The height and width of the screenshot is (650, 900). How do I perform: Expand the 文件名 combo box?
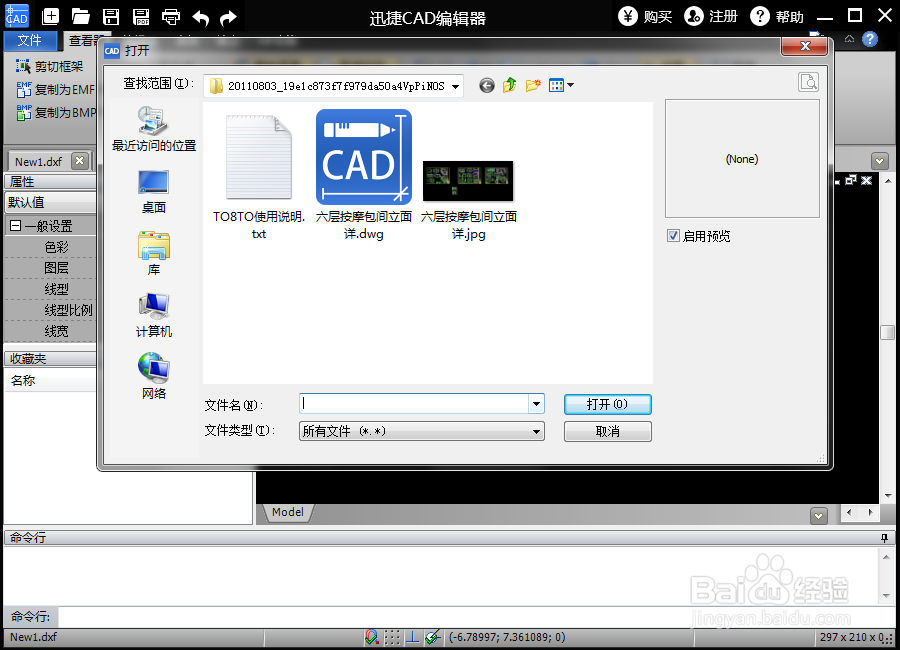pyautogui.click(x=536, y=404)
